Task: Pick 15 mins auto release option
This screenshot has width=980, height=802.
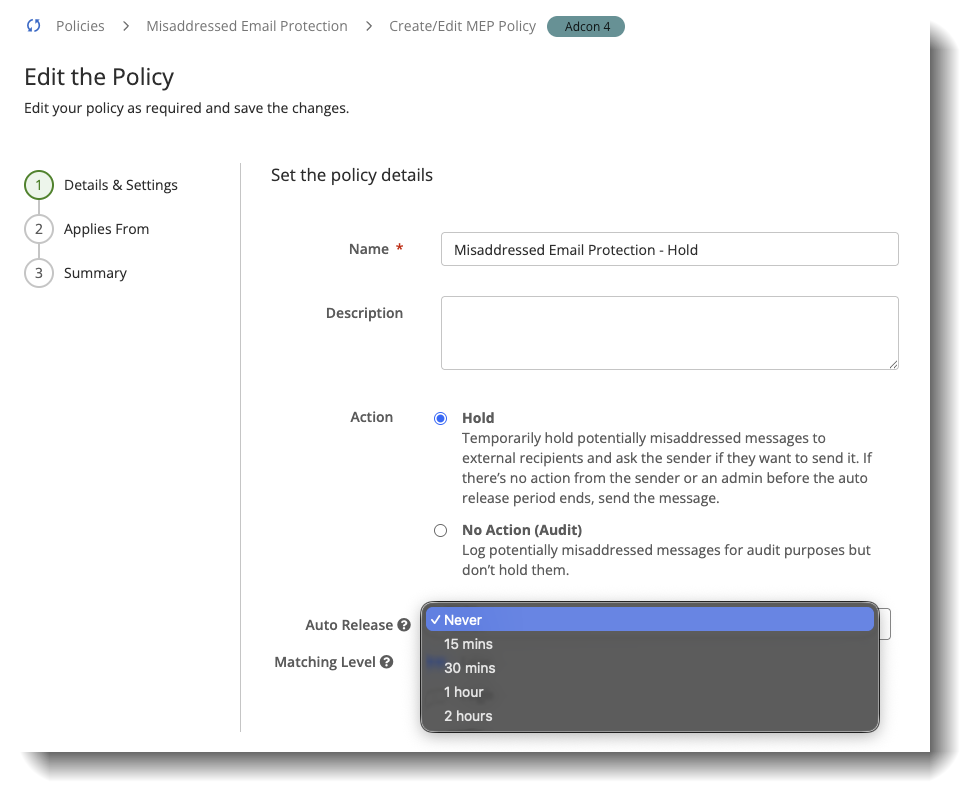Action: click(649, 644)
